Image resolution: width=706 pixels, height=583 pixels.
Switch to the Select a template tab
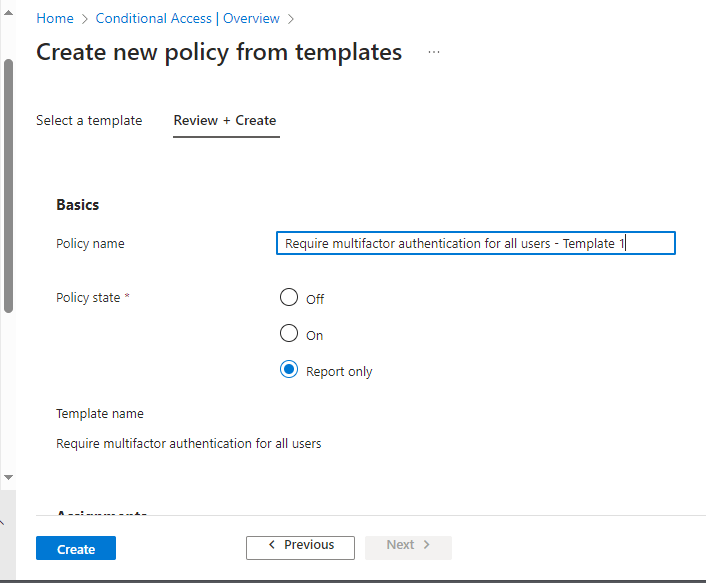(89, 120)
